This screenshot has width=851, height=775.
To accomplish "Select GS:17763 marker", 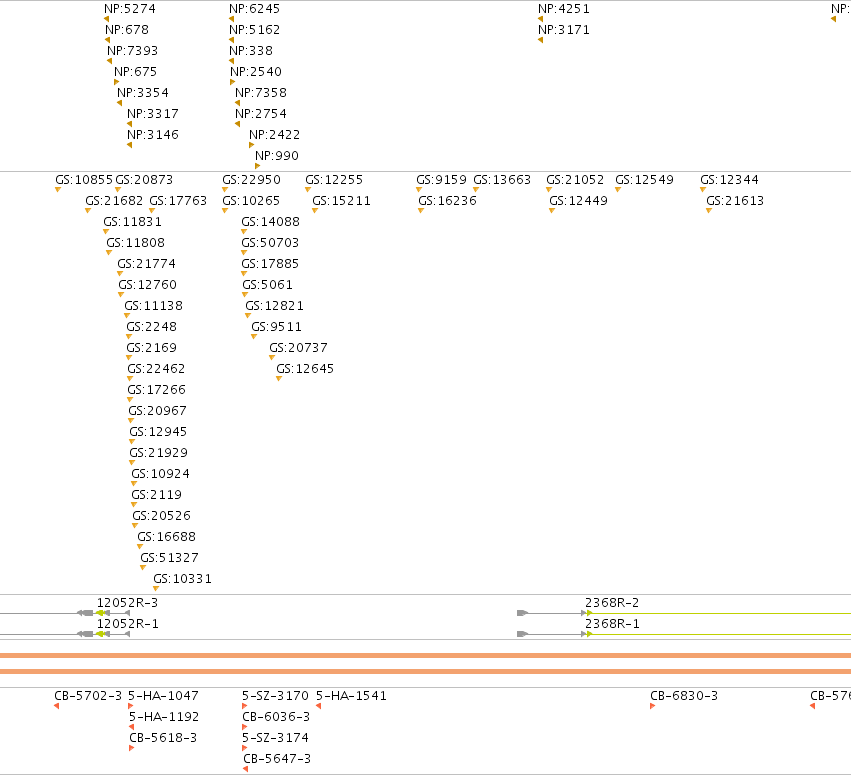I will click(x=179, y=201).
